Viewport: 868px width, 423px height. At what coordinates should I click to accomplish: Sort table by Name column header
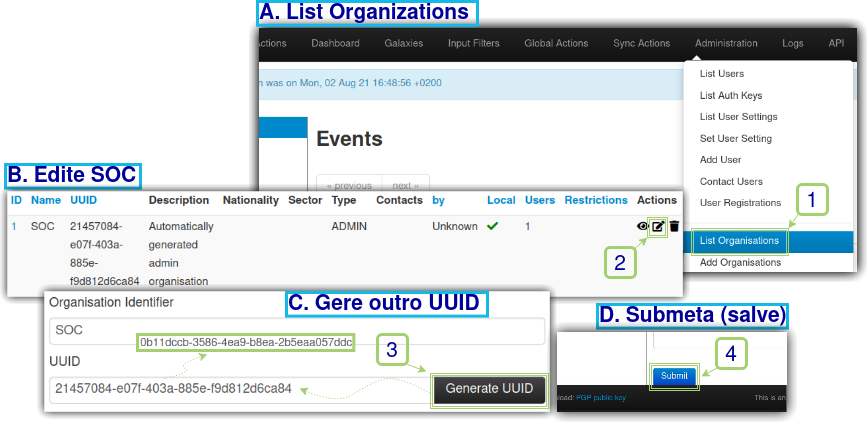pyautogui.click(x=46, y=201)
